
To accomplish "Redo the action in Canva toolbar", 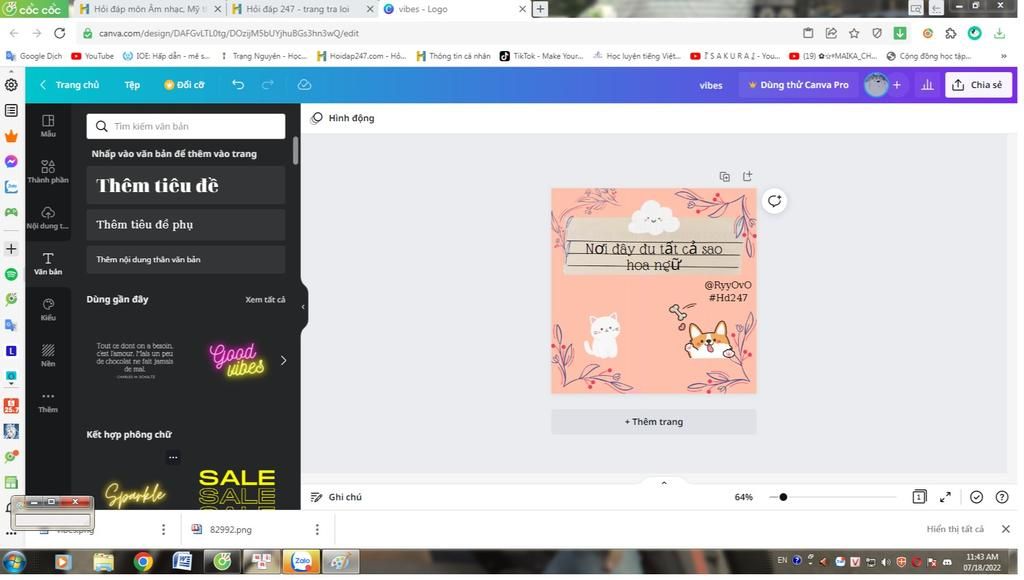I will [268, 85].
